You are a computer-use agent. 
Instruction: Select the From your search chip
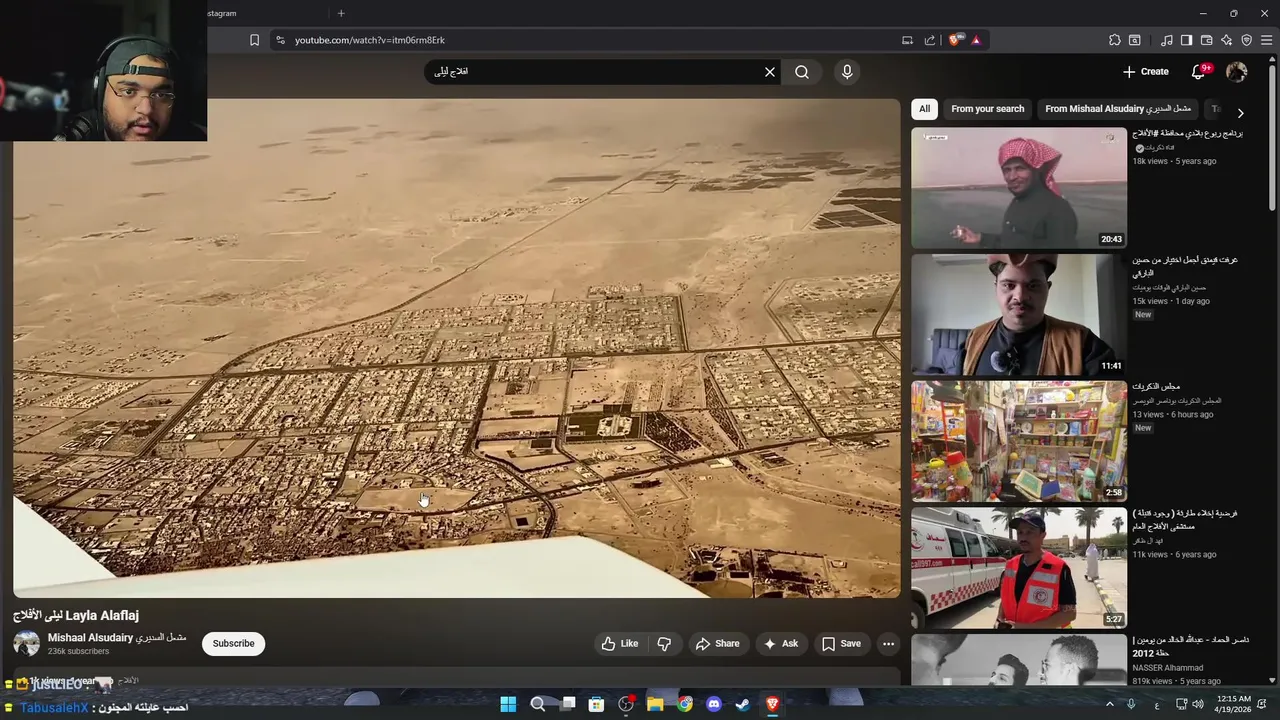click(988, 109)
